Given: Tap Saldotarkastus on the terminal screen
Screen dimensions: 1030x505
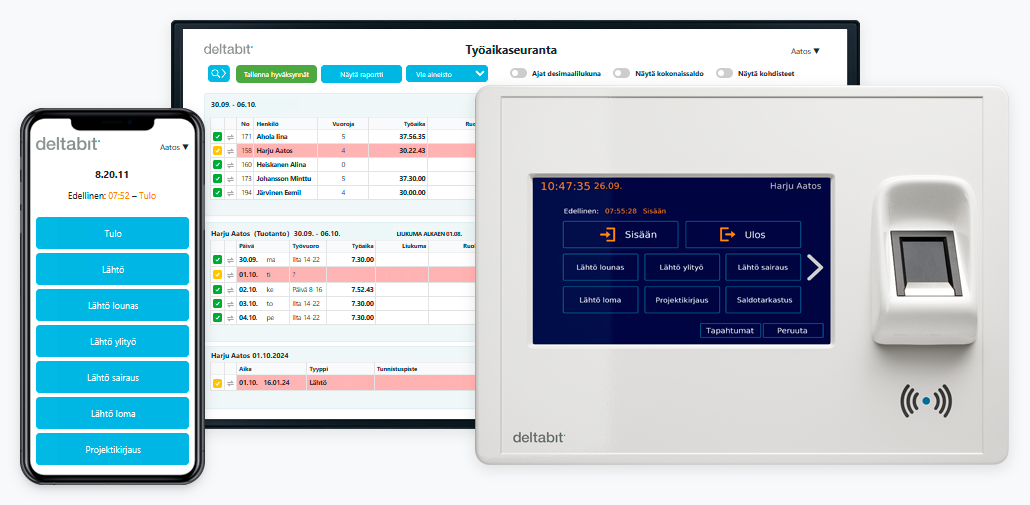Looking at the screenshot, I should 763,299.
